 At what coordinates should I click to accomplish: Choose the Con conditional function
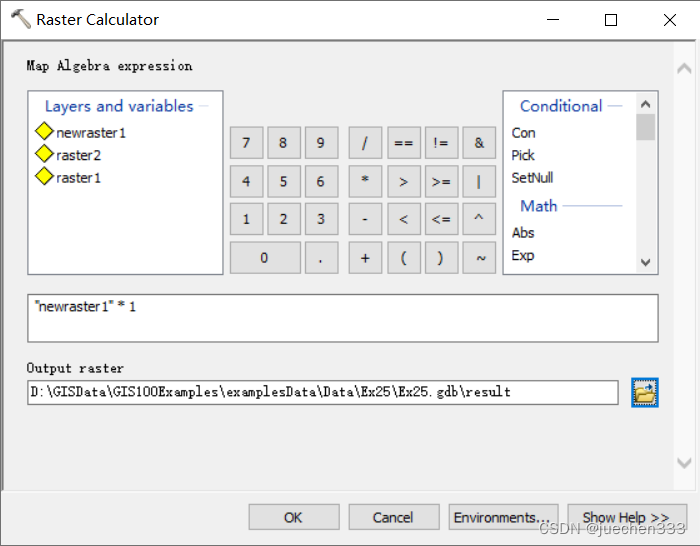click(x=523, y=133)
